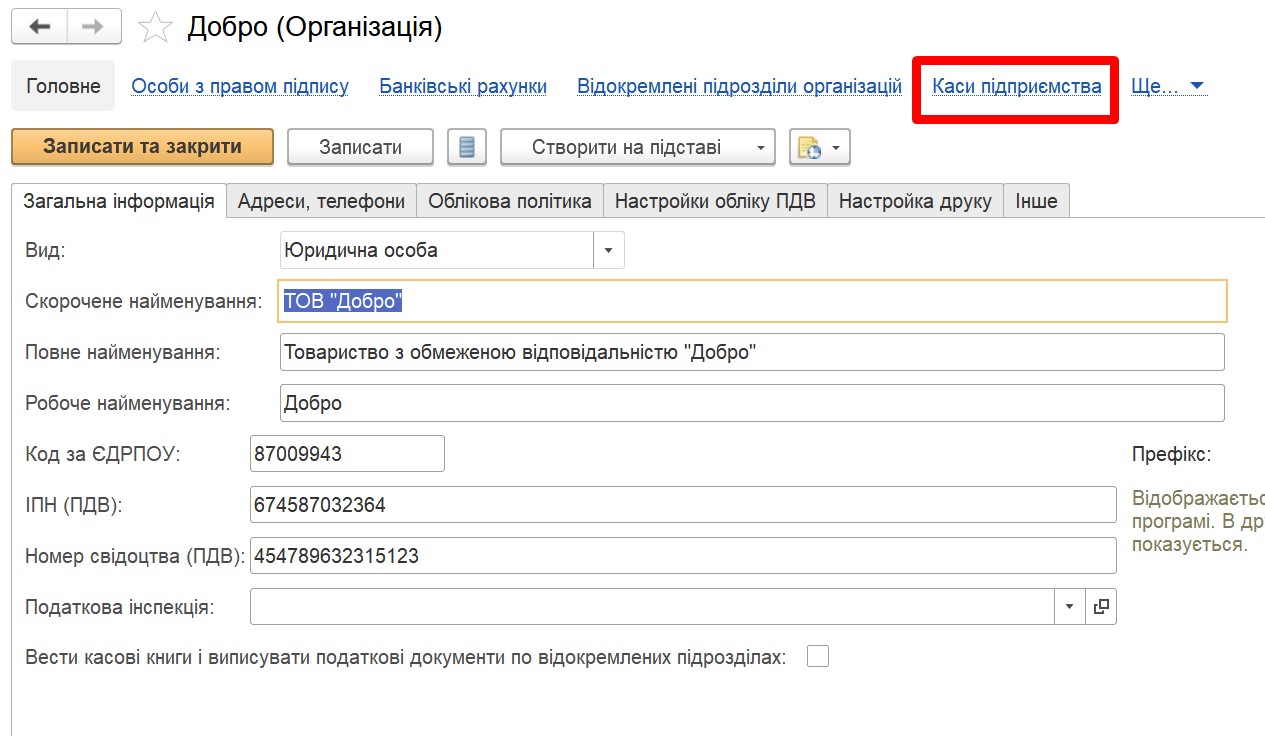Expand the report icon dropdown arrow
This screenshot has width=1265, height=736.
[838, 147]
